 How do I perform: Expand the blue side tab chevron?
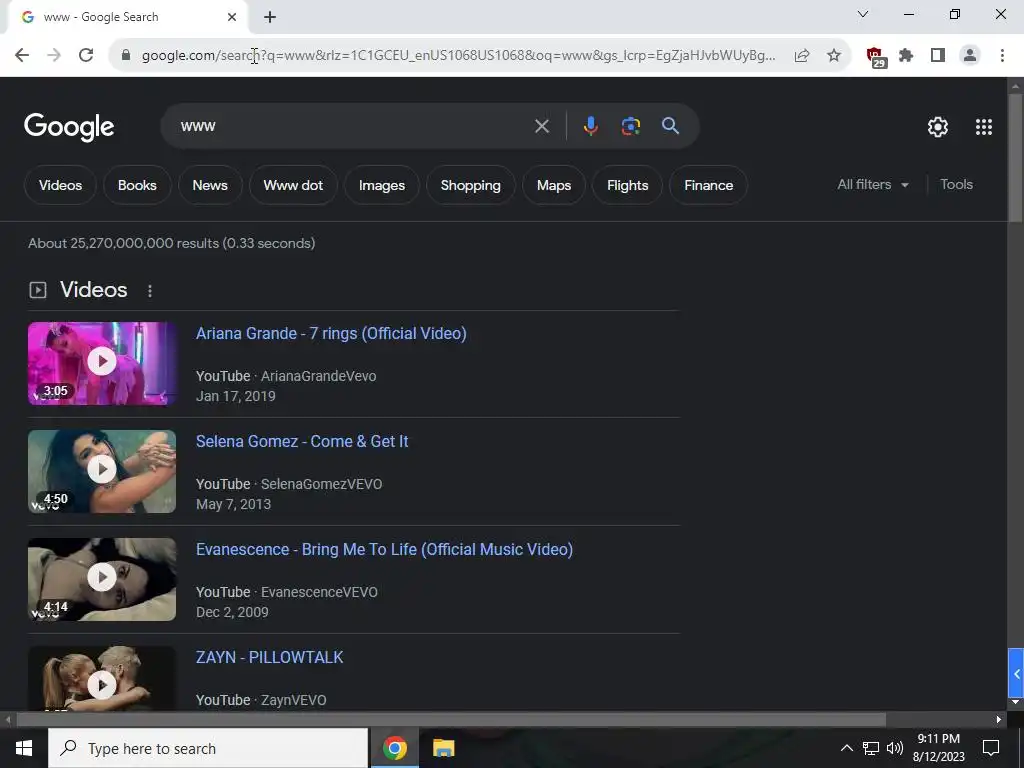tap(1016, 673)
